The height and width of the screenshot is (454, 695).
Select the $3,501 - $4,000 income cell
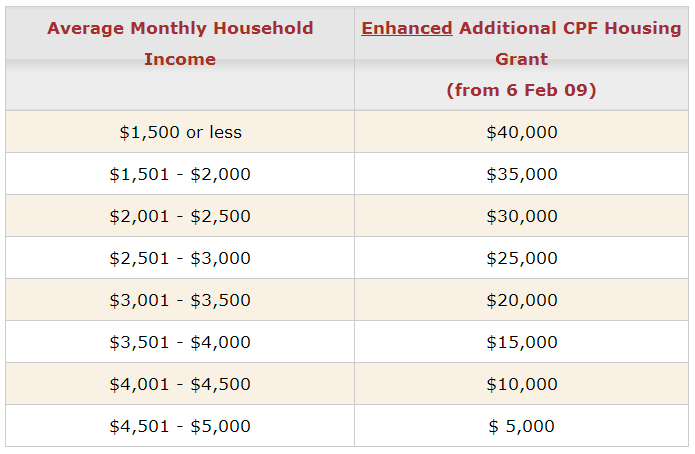pos(180,342)
